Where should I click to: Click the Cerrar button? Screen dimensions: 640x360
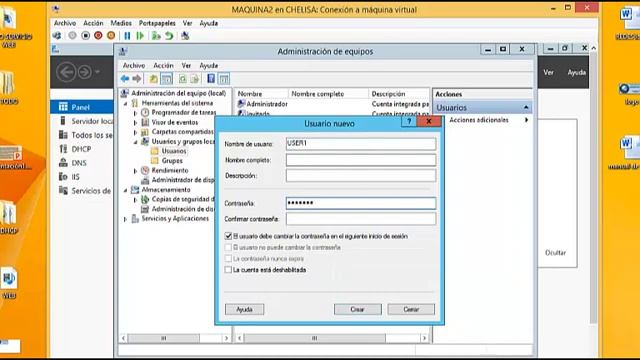[x=411, y=309]
